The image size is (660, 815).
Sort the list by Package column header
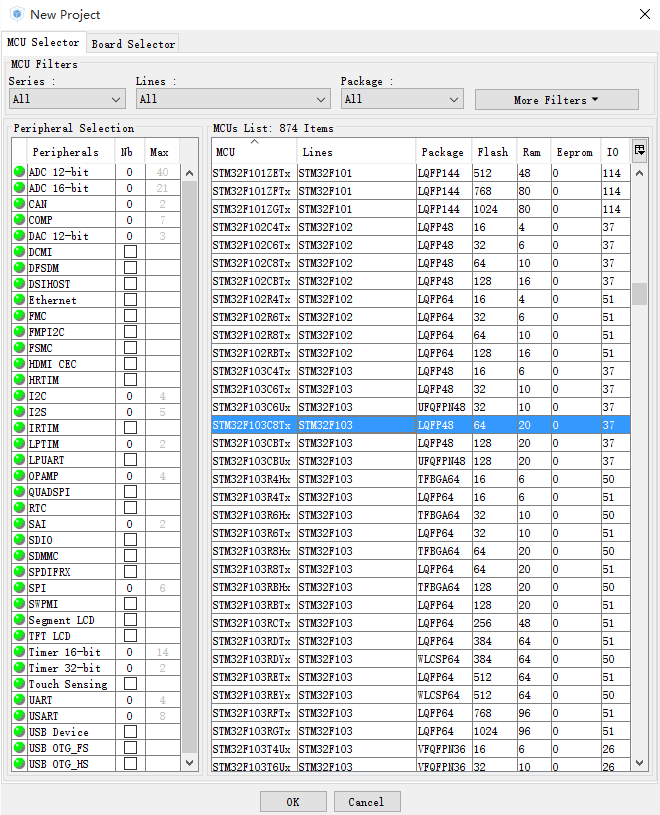443,152
